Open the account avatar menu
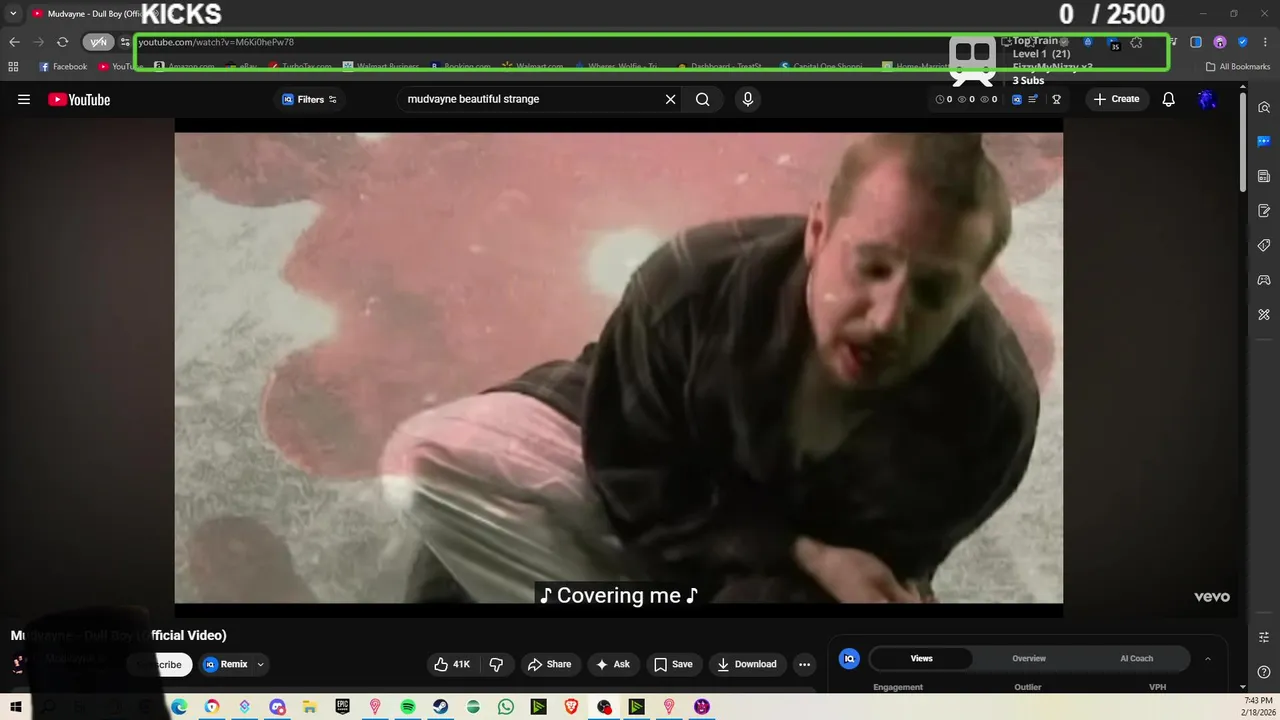Image resolution: width=1280 pixels, height=720 pixels. click(x=1207, y=99)
